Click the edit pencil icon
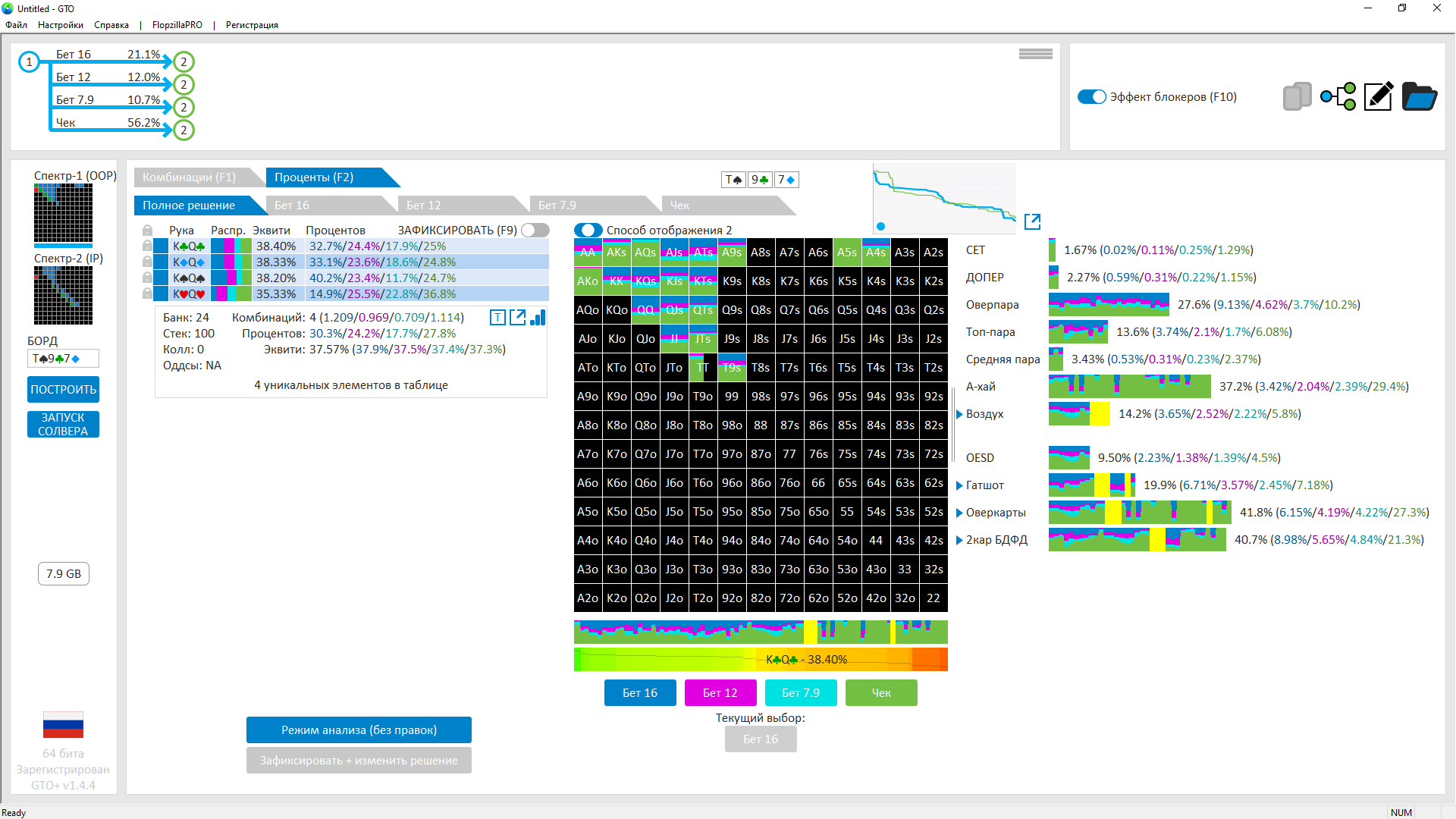The height and width of the screenshot is (819, 1456). (1378, 96)
